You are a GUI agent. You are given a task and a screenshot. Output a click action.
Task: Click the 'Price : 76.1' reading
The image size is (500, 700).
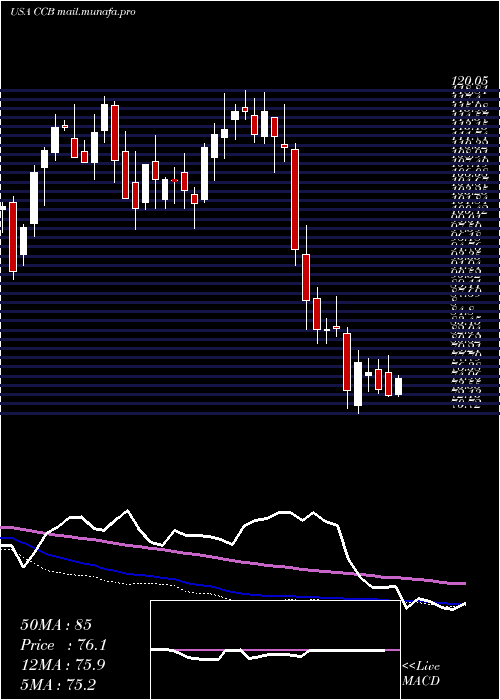pyautogui.click(x=63, y=645)
